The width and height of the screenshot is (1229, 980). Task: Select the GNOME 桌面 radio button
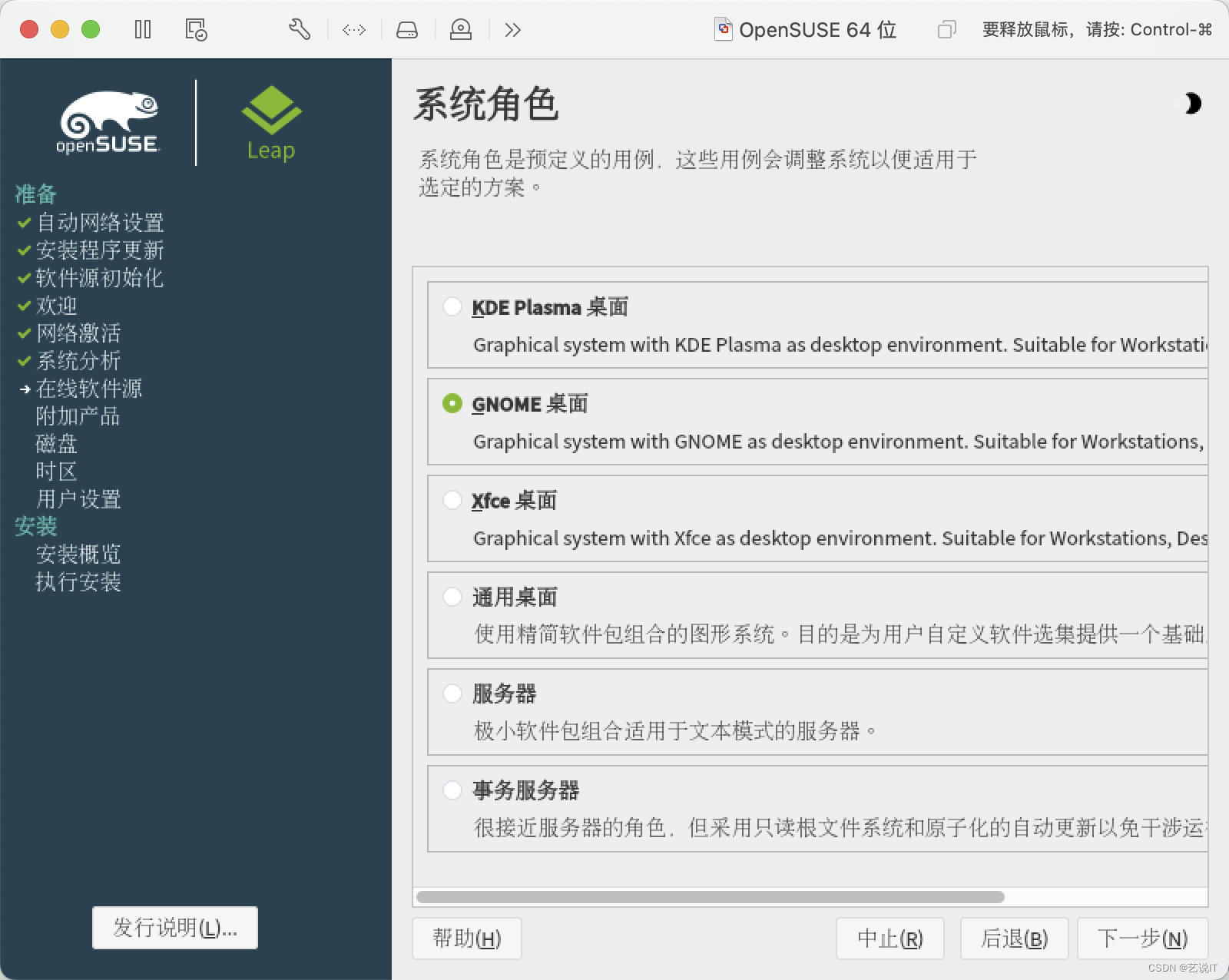[x=452, y=403]
